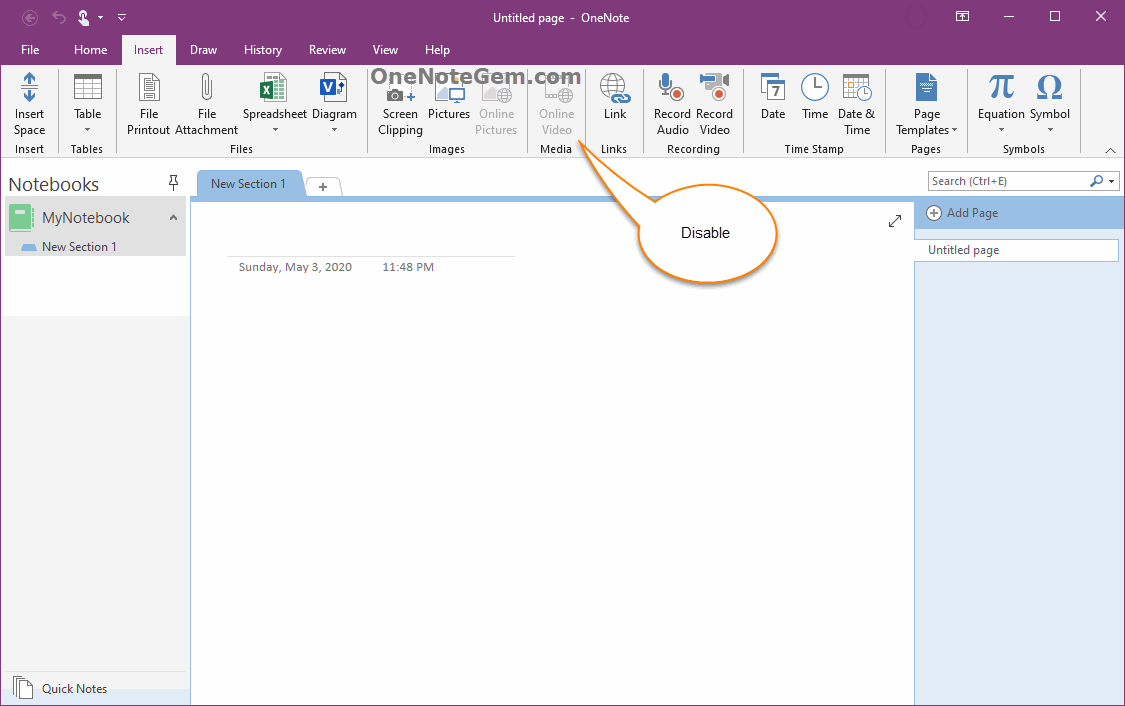Screen dimensions: 1125x706
Task: Open New Section 1 in notebook tree
Action: [x=79, y=247]
